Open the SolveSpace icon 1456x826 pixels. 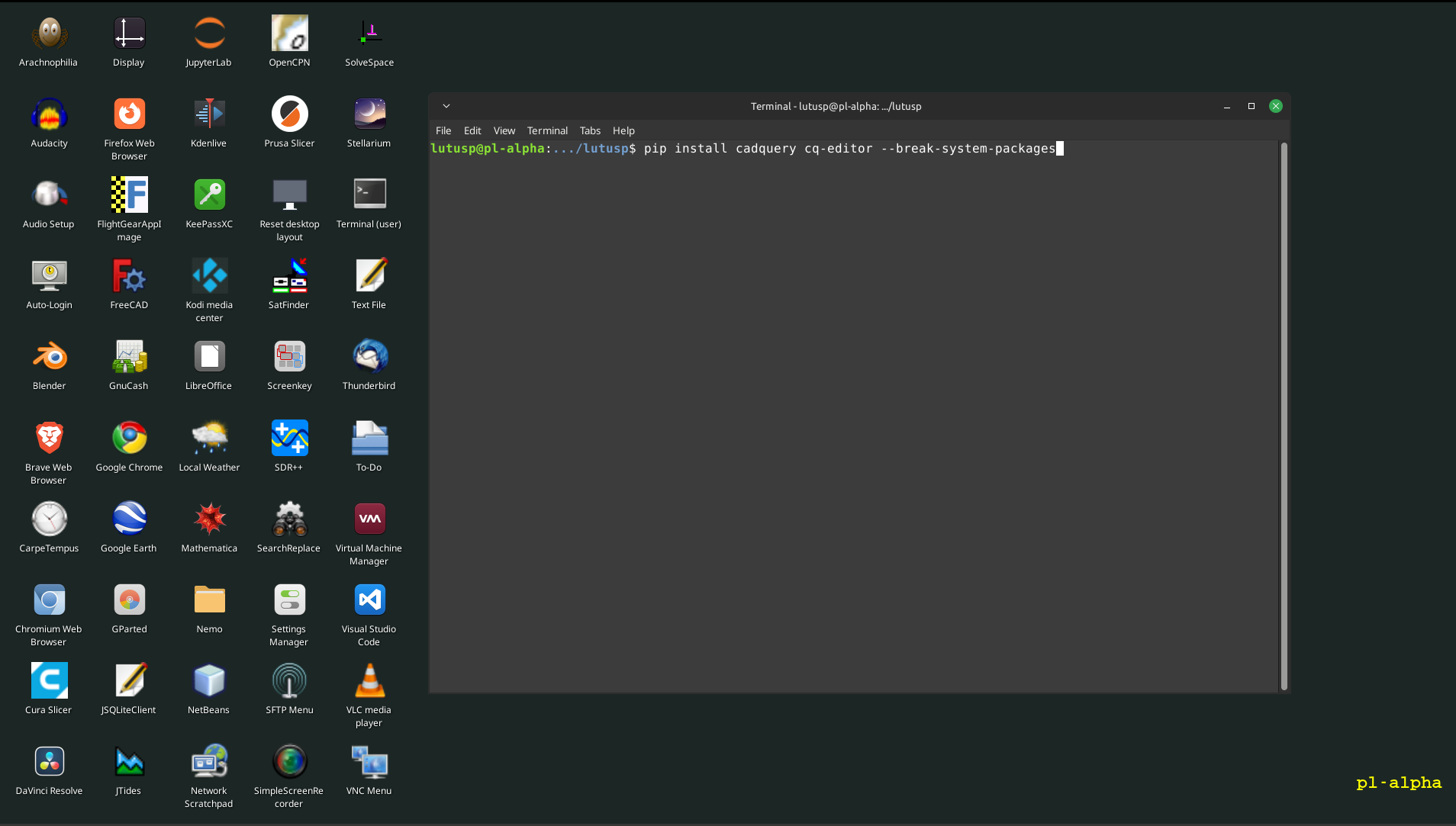click(x=369, y=34)
